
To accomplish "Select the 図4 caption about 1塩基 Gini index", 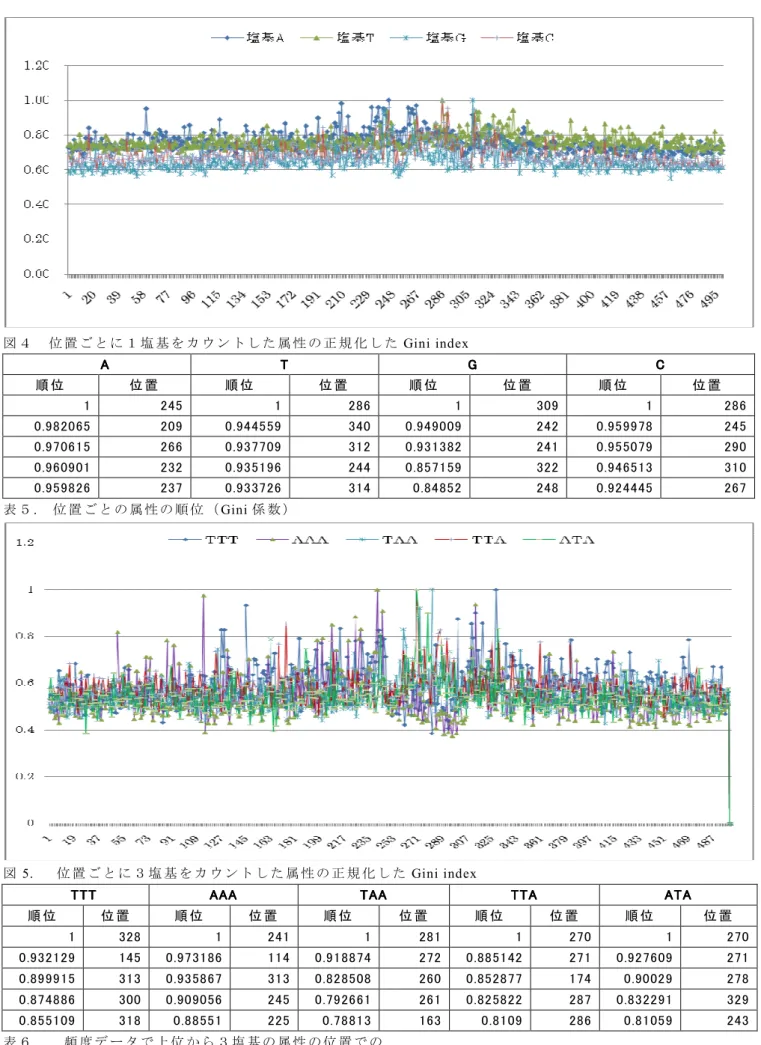I will (x=236, y=343).
